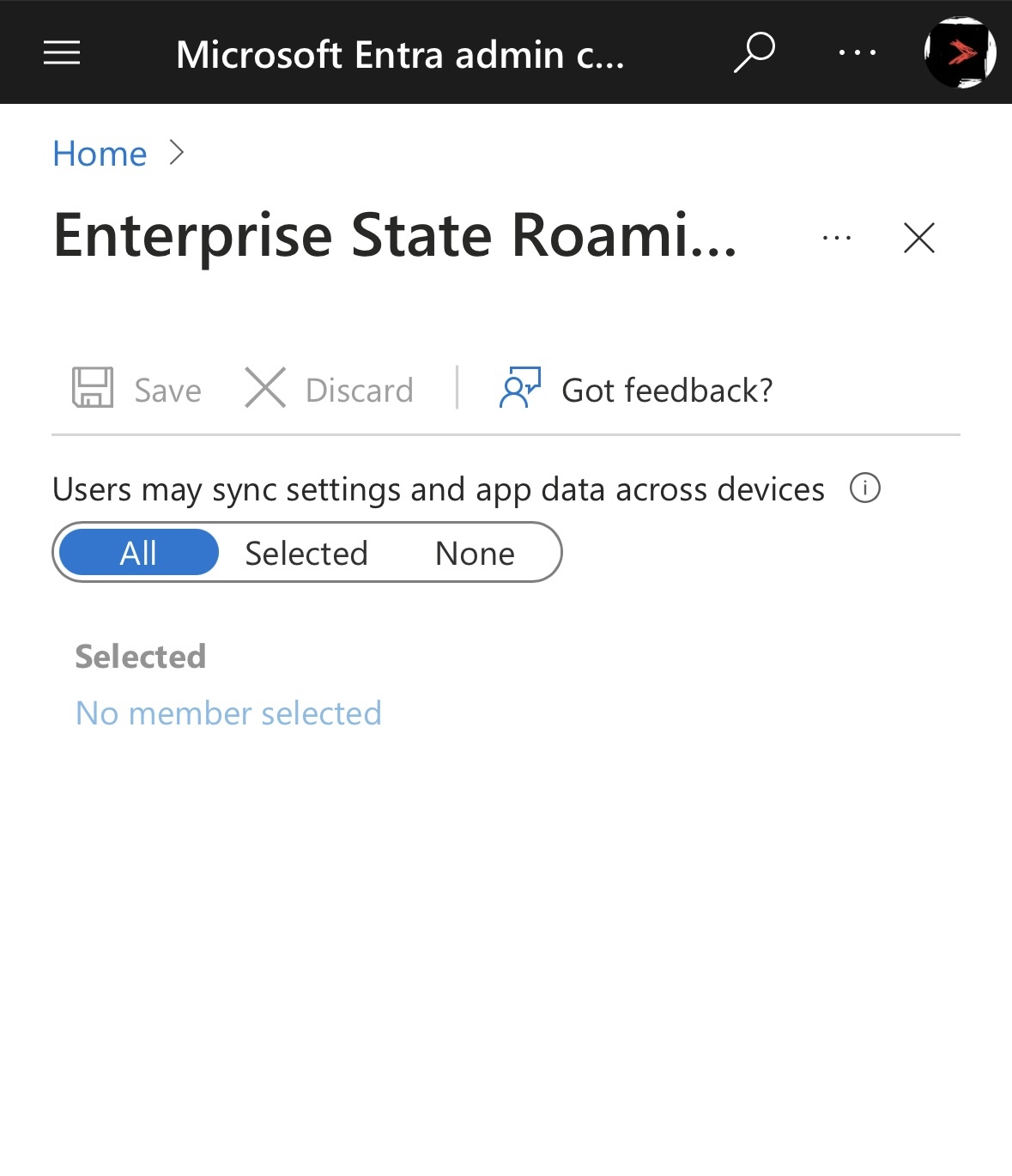Click the Discard X icon
This screenshot has width=1012, height=1176.
coord(265,387)
